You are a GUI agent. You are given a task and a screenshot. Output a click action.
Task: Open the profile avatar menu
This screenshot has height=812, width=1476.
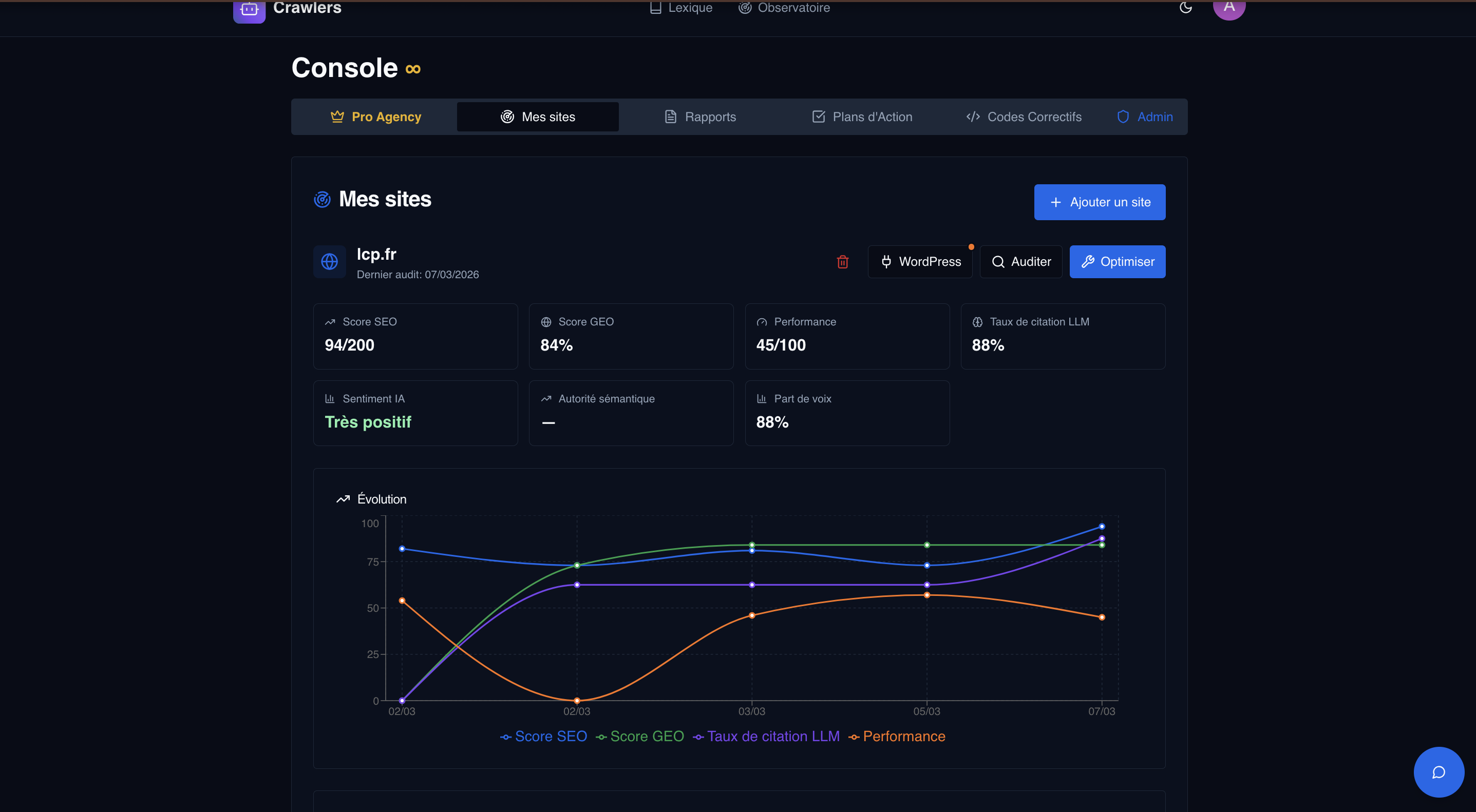[1229, 8]
